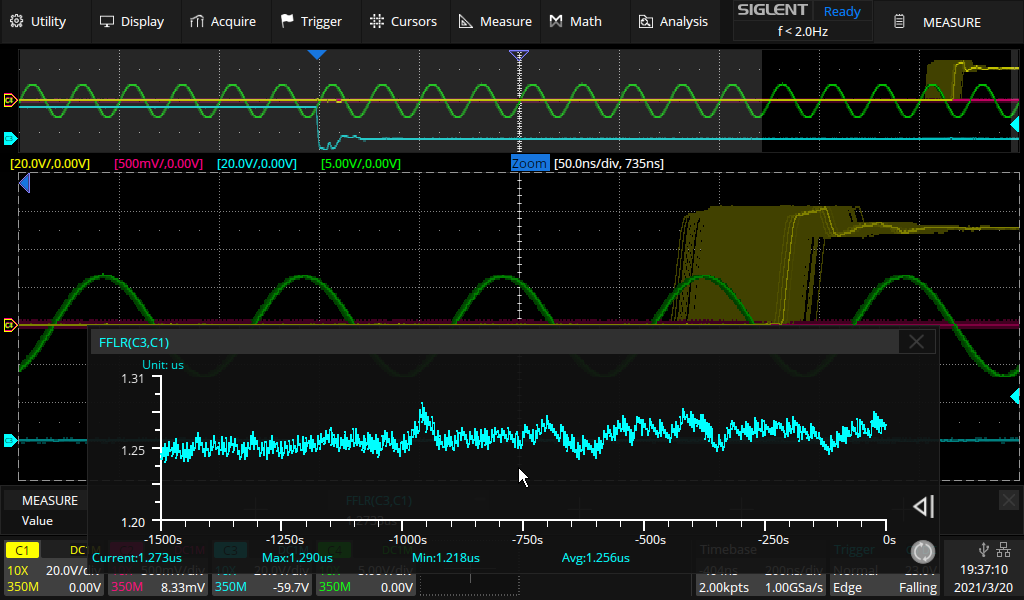Click the MEASURE side panel button

coord(951,22)
